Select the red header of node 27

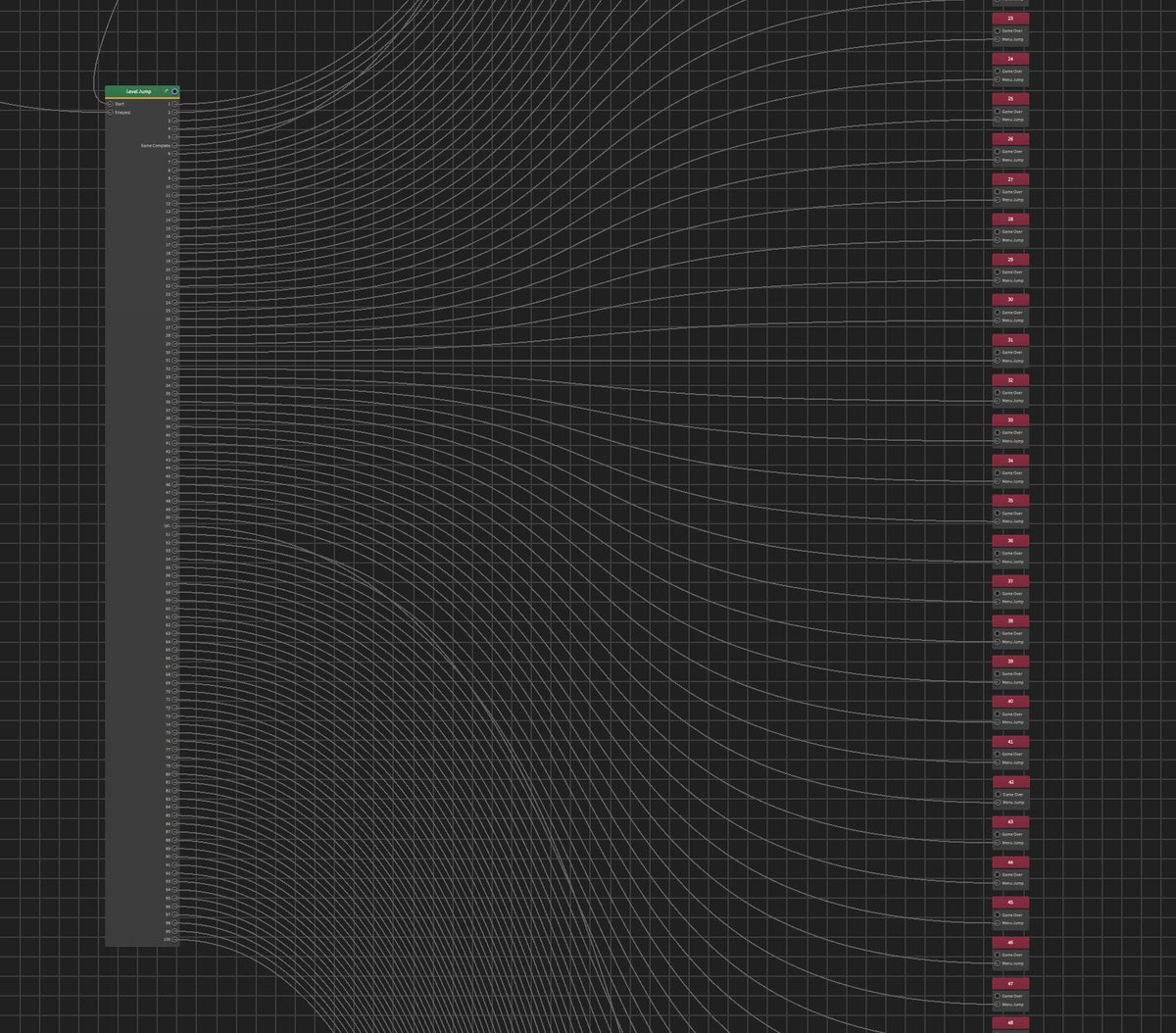(x=1010, y=178)
